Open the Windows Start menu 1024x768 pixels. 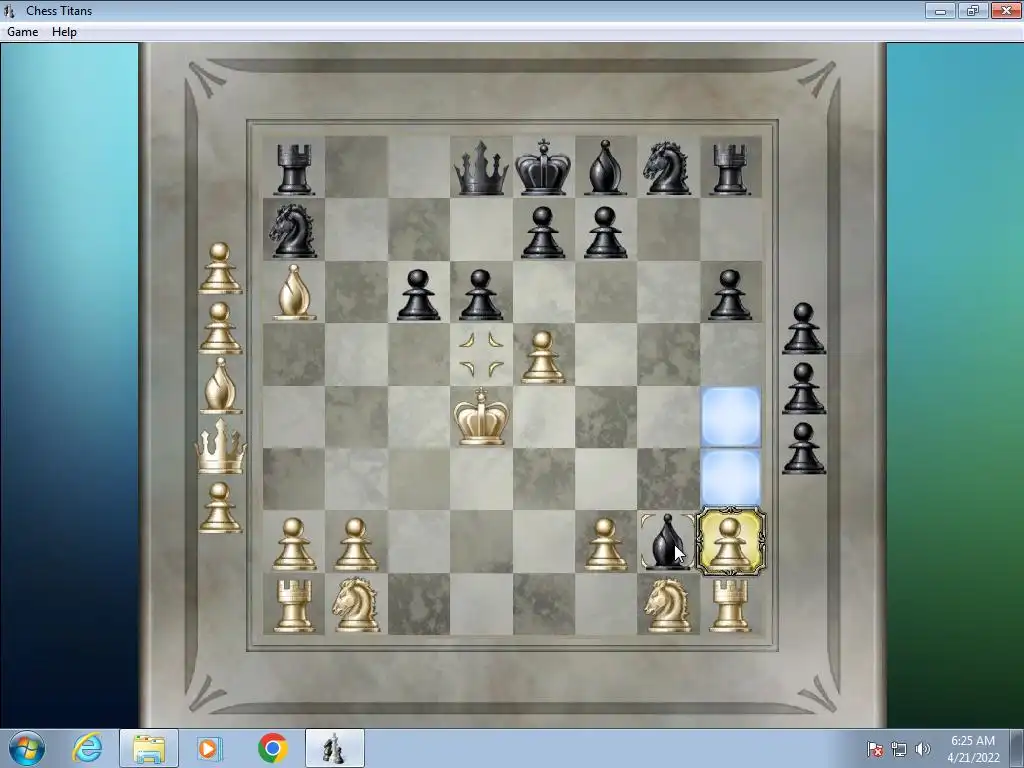[27, 748]
